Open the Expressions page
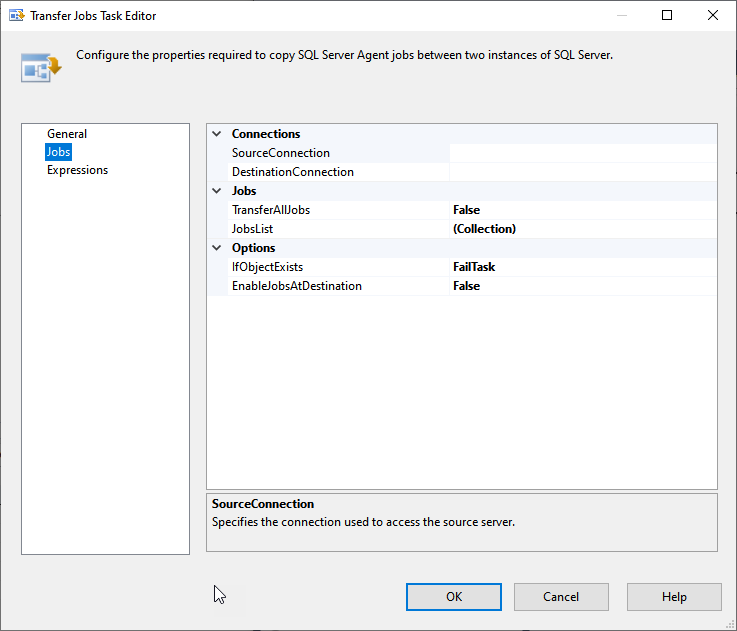 pos(77,170)
